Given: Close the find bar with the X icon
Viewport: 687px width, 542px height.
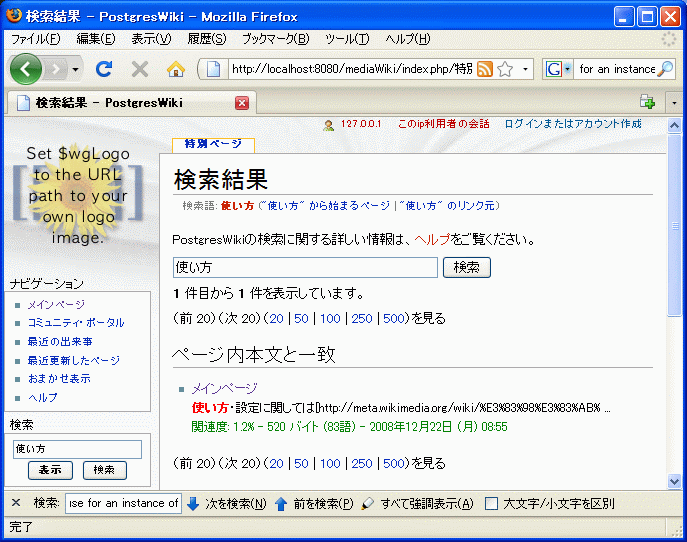Looking at the screenshot, I should click(16, 503).
